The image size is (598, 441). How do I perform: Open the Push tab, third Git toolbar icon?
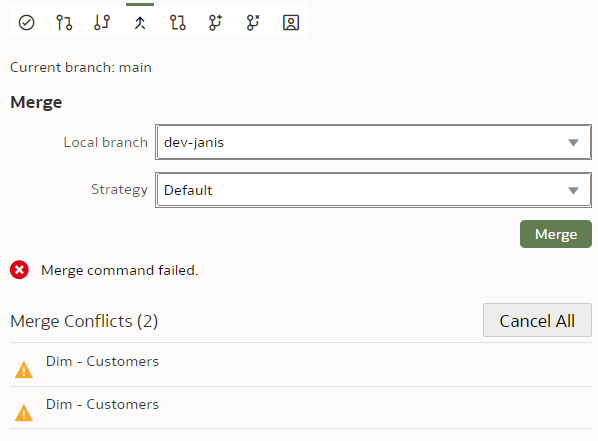(102, 23)
